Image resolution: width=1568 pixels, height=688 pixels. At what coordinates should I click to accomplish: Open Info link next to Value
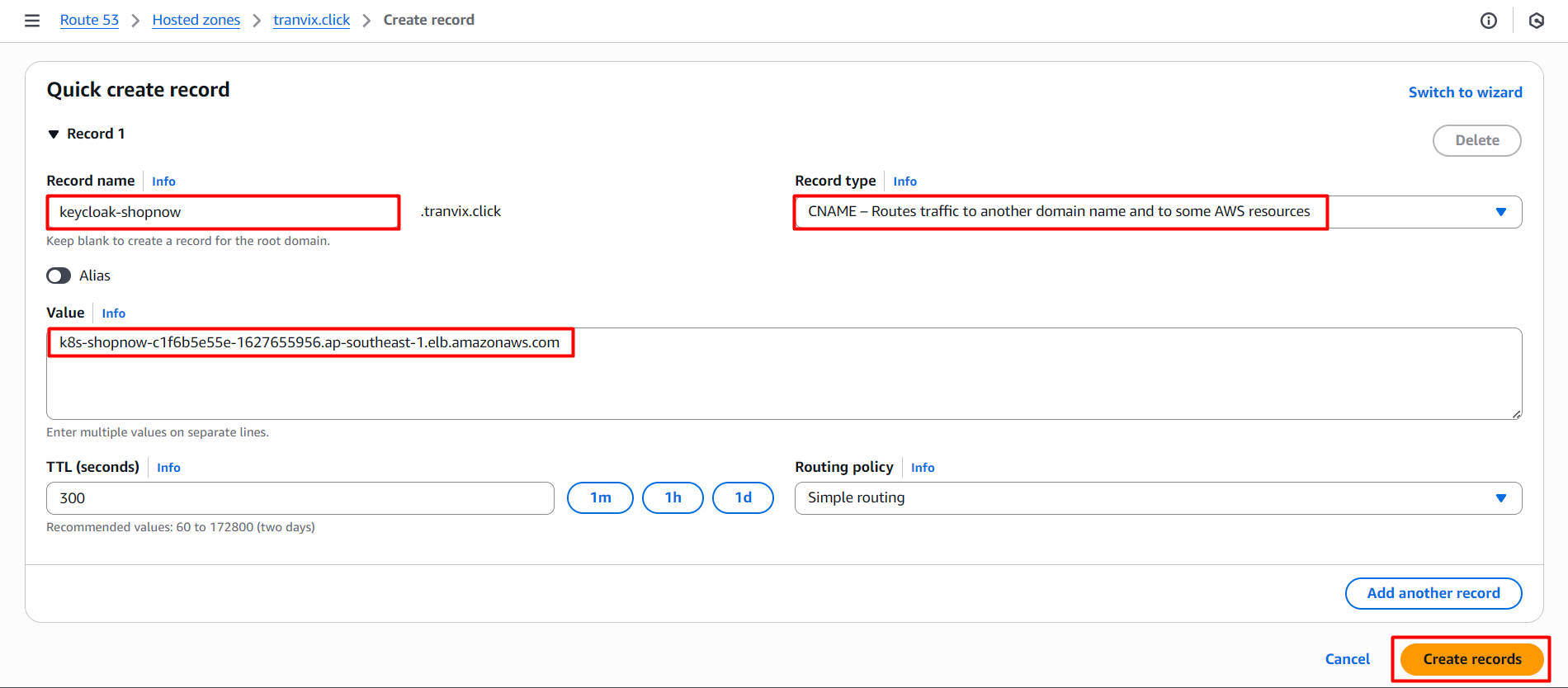(114, 313)
